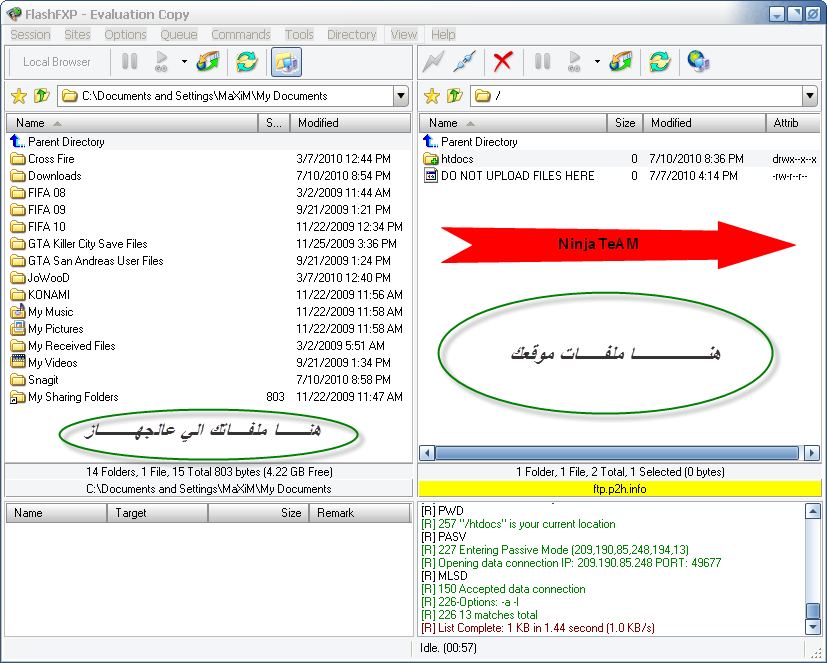827x663 pixels.
Task: Click the Local Browser label button
Action: point(56,62)
